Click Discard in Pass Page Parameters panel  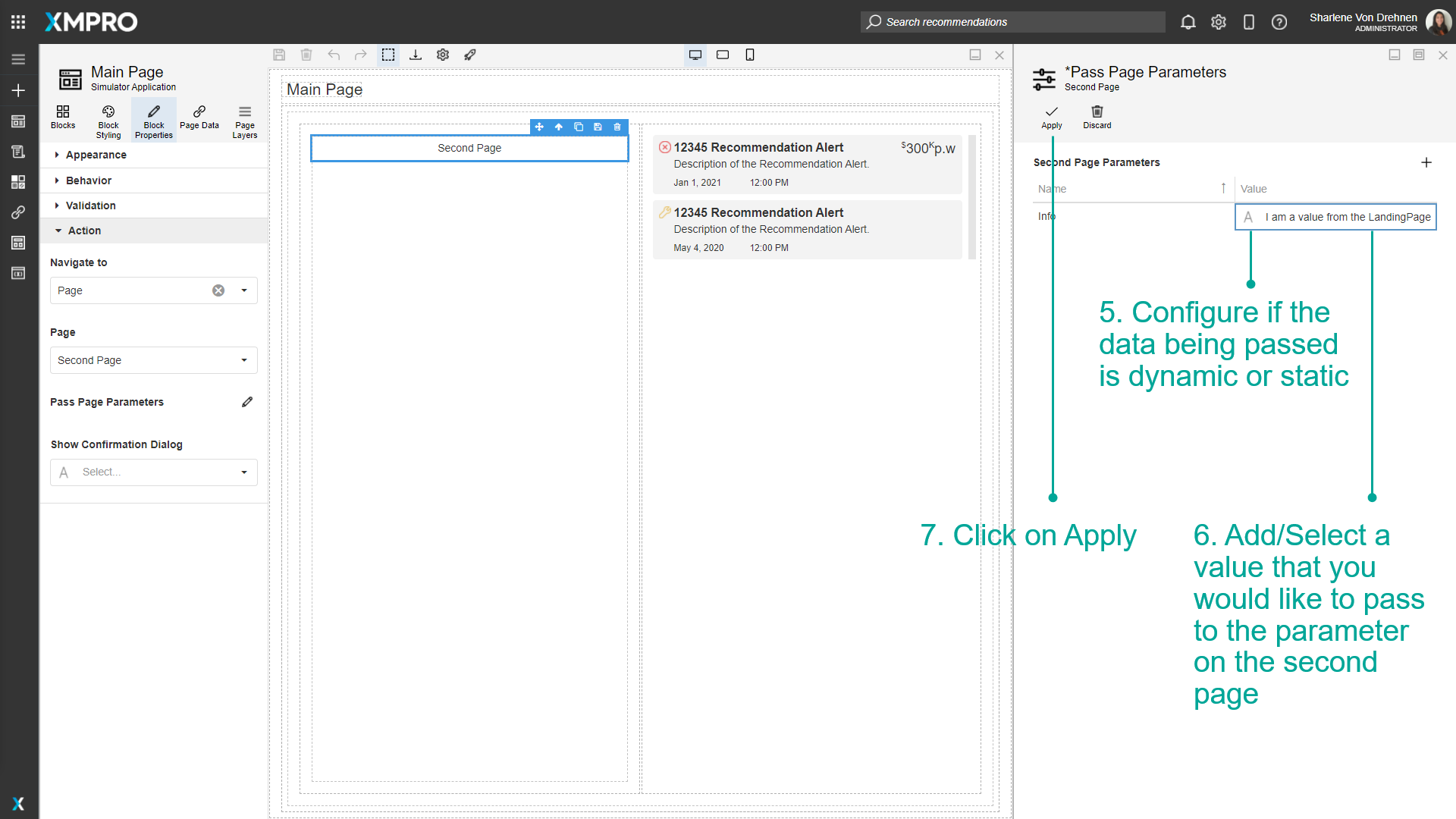tap(1097, 118)
